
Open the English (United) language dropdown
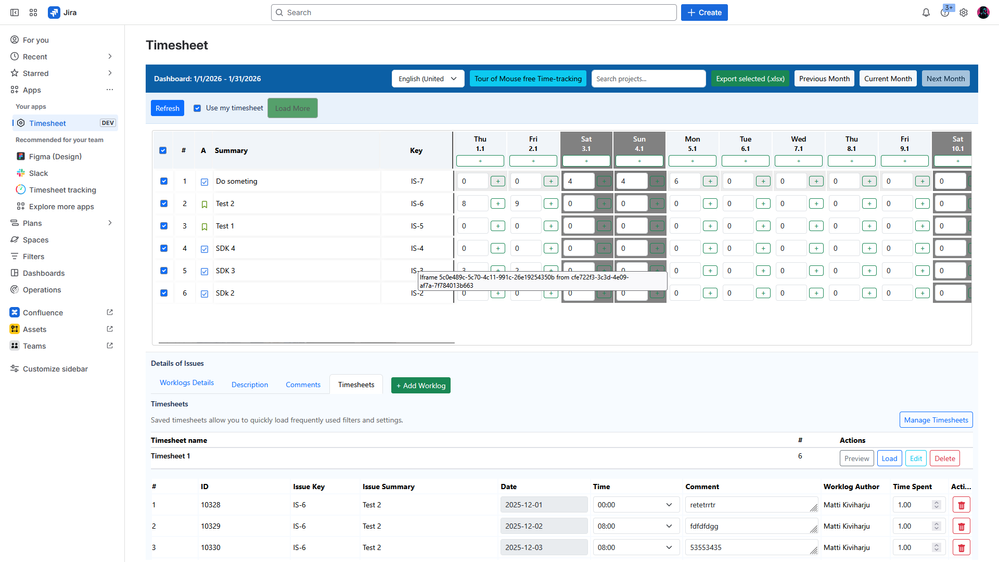pyautogui.click(x=428, y=78)
